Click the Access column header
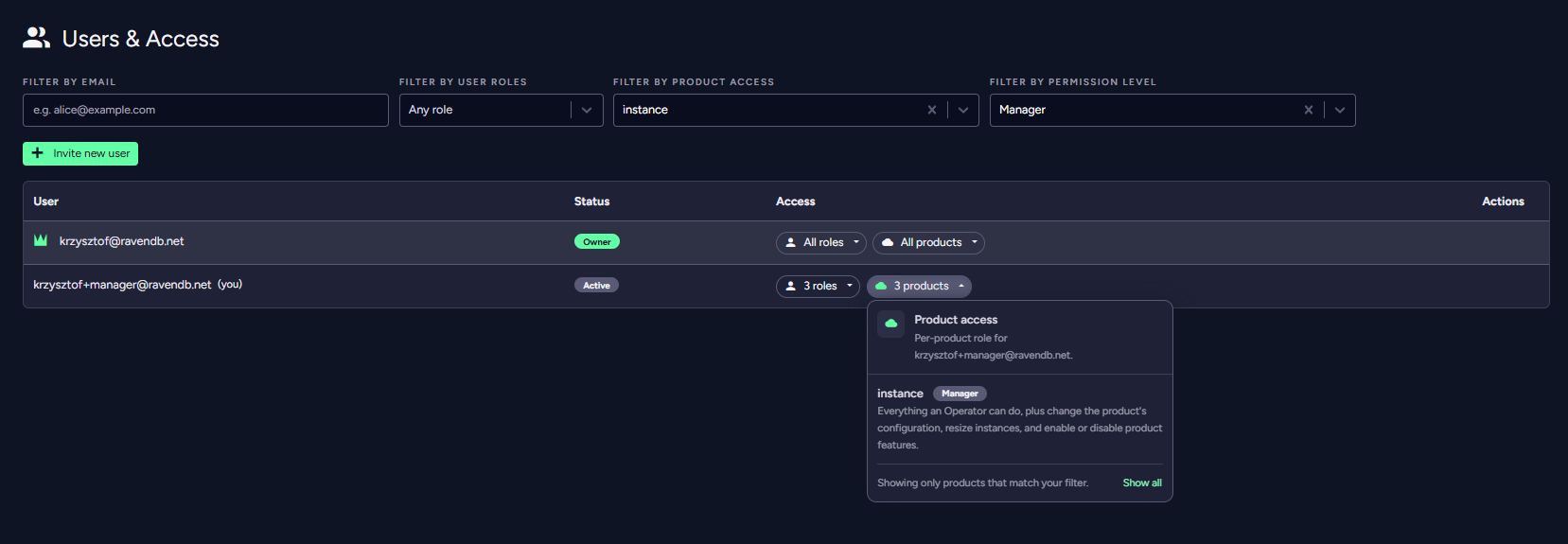Screen dimensions: 1568x544 795,202
